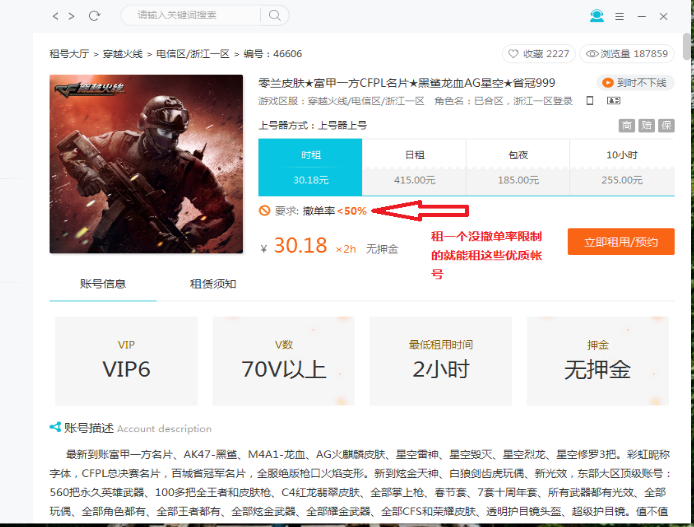Image resolution: width=694 pixels, height=527 pixels.
Task: Click the mobile phone icon beside 角色名
Action: (590, 101)
